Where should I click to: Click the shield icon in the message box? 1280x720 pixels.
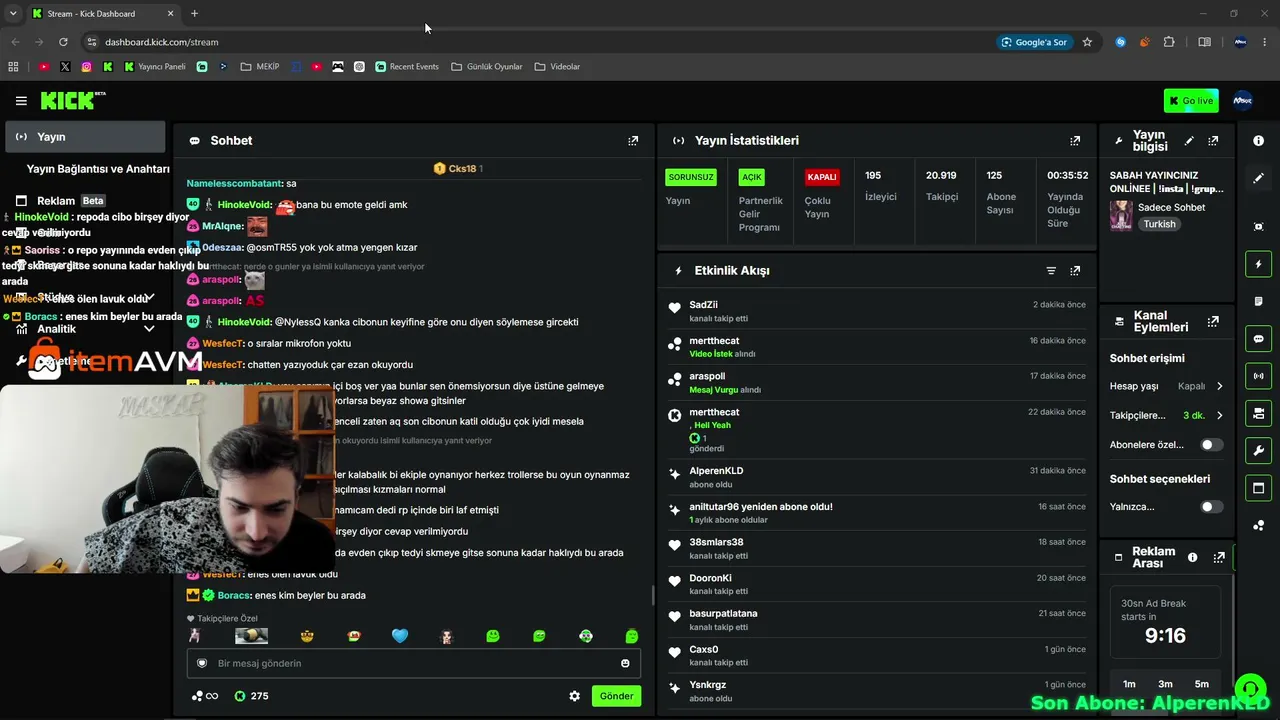pos(201,663)
